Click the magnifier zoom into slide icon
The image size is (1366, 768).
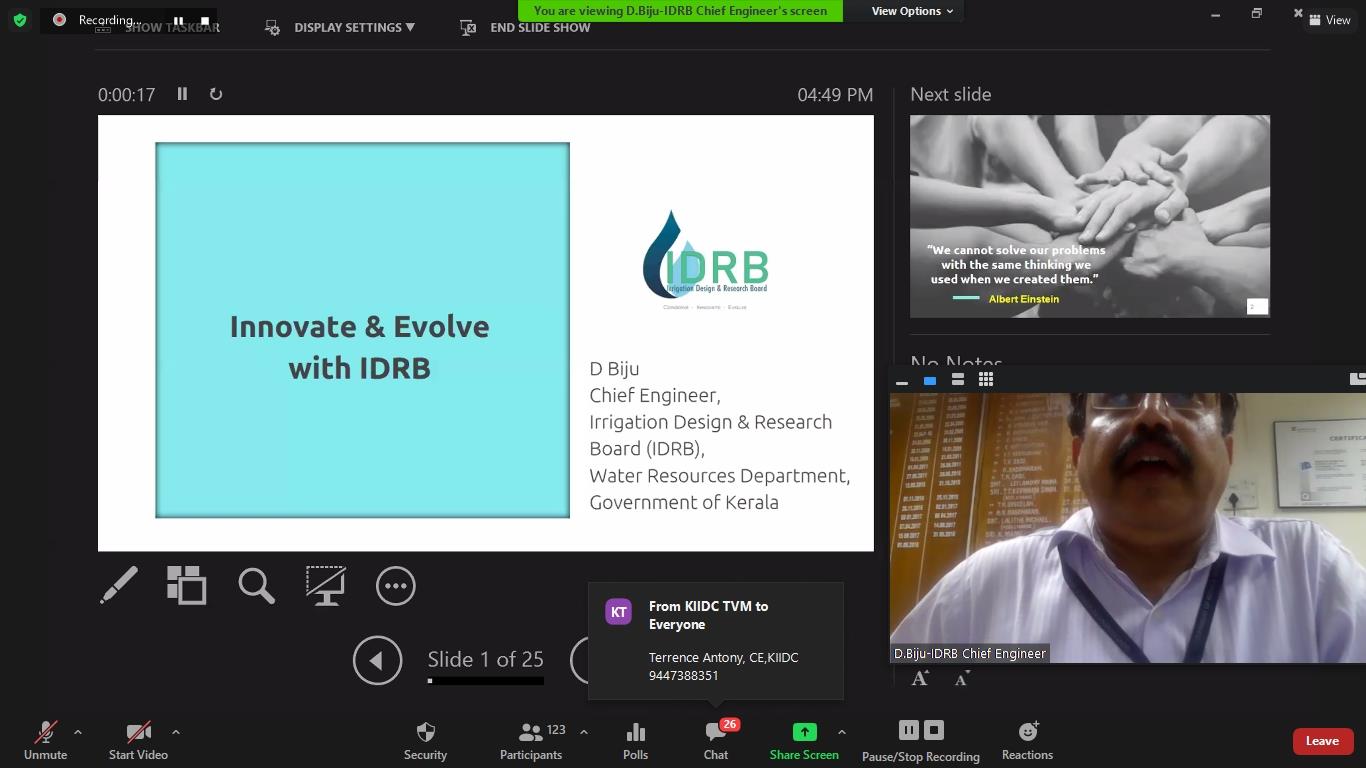click(256, 586)
